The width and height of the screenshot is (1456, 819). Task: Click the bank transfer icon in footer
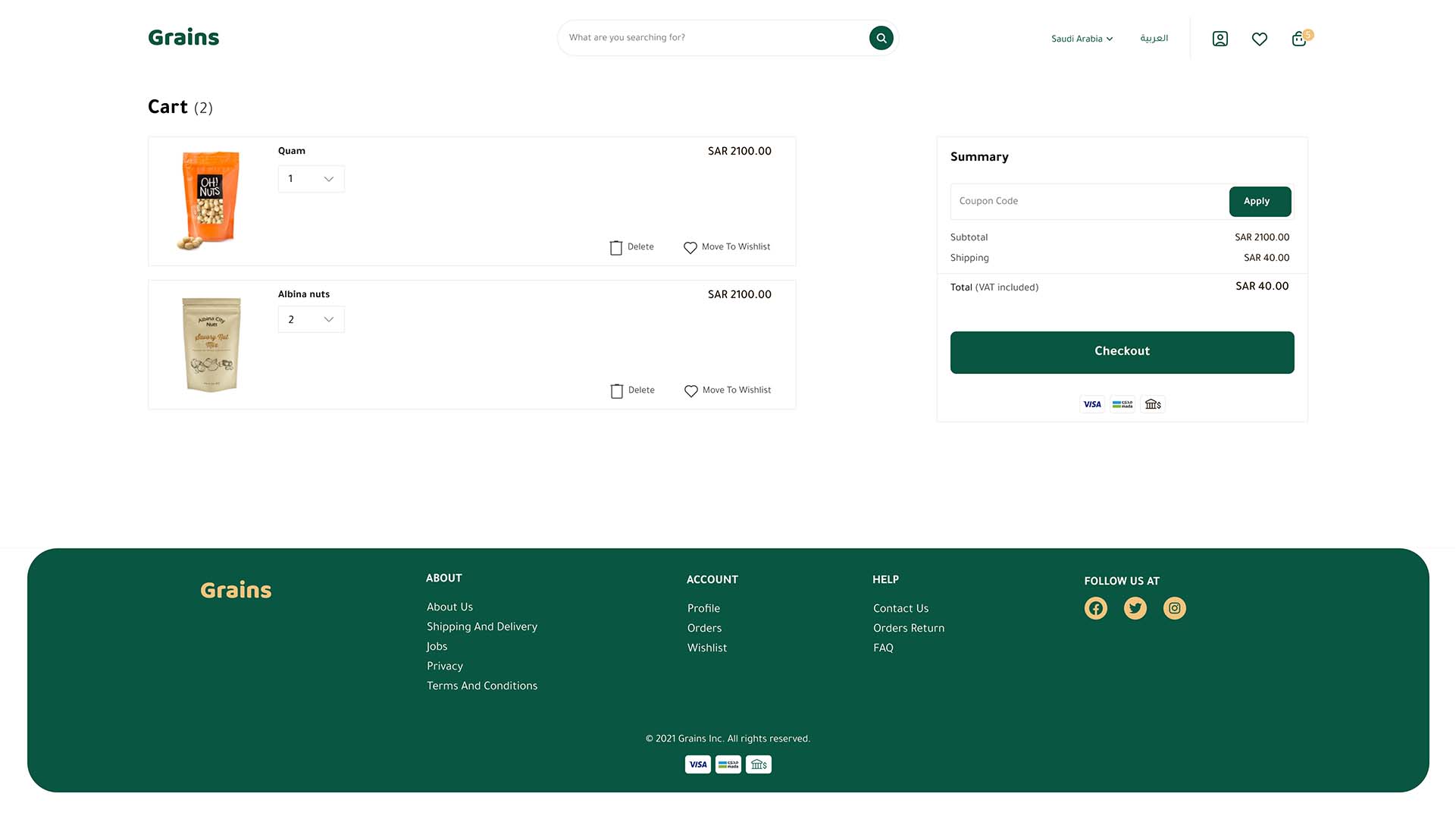point(759,764)
